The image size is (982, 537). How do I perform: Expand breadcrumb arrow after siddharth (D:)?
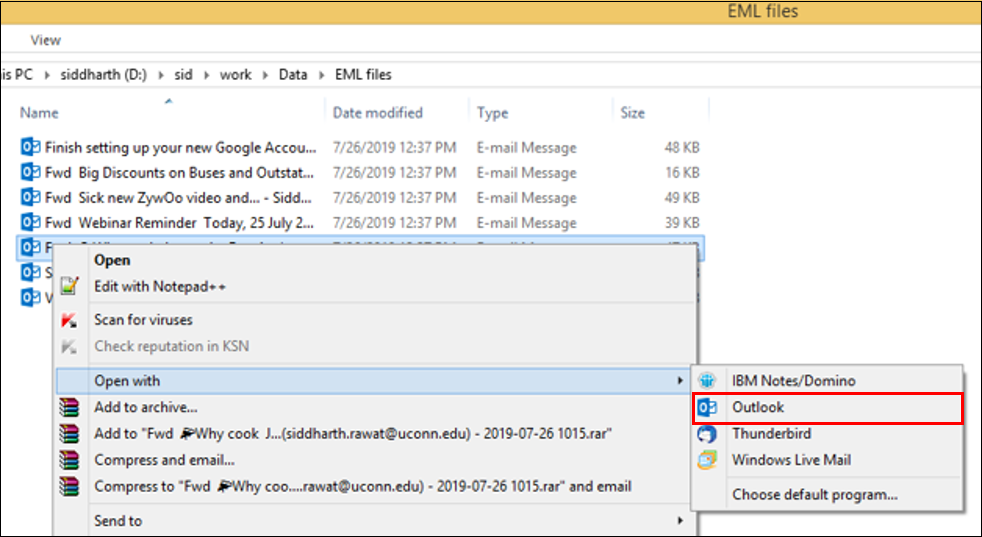[x=161, y=75]
